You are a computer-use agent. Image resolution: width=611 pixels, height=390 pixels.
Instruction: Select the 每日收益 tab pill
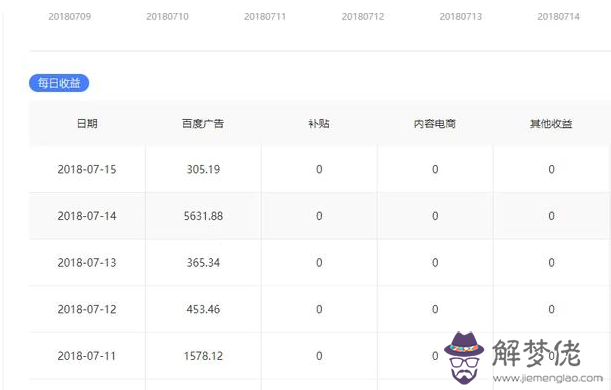(x=59, y=83)
